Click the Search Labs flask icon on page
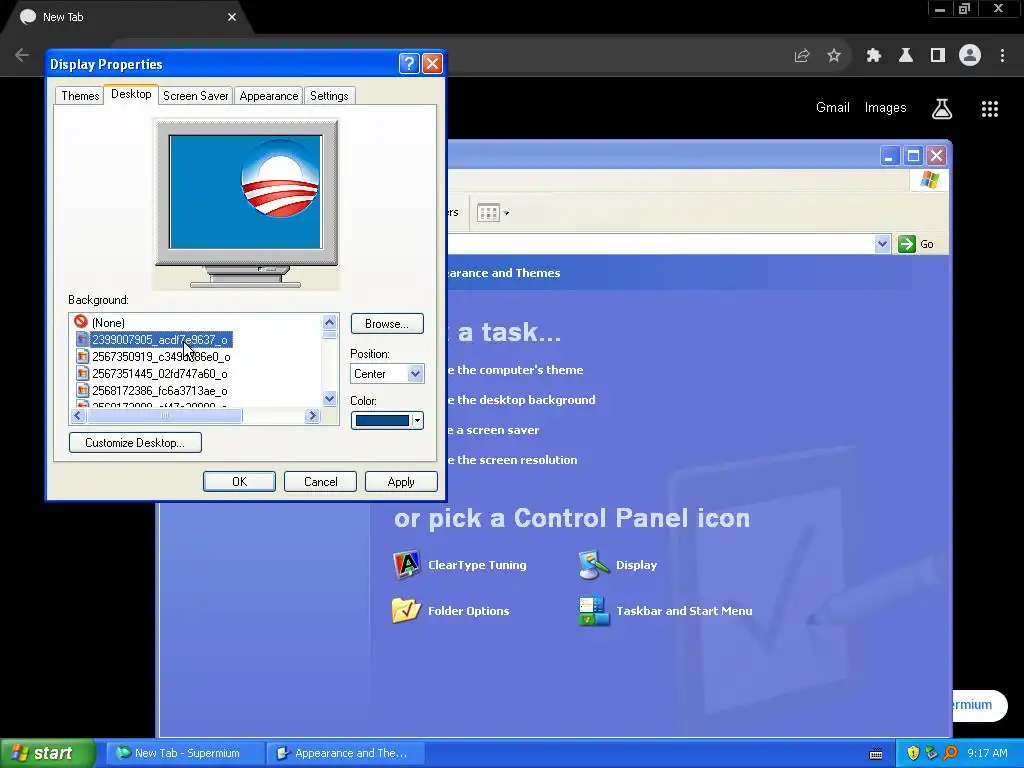Image resolution: width=1024 pixels, height=768 pixels. pos(942,109)
